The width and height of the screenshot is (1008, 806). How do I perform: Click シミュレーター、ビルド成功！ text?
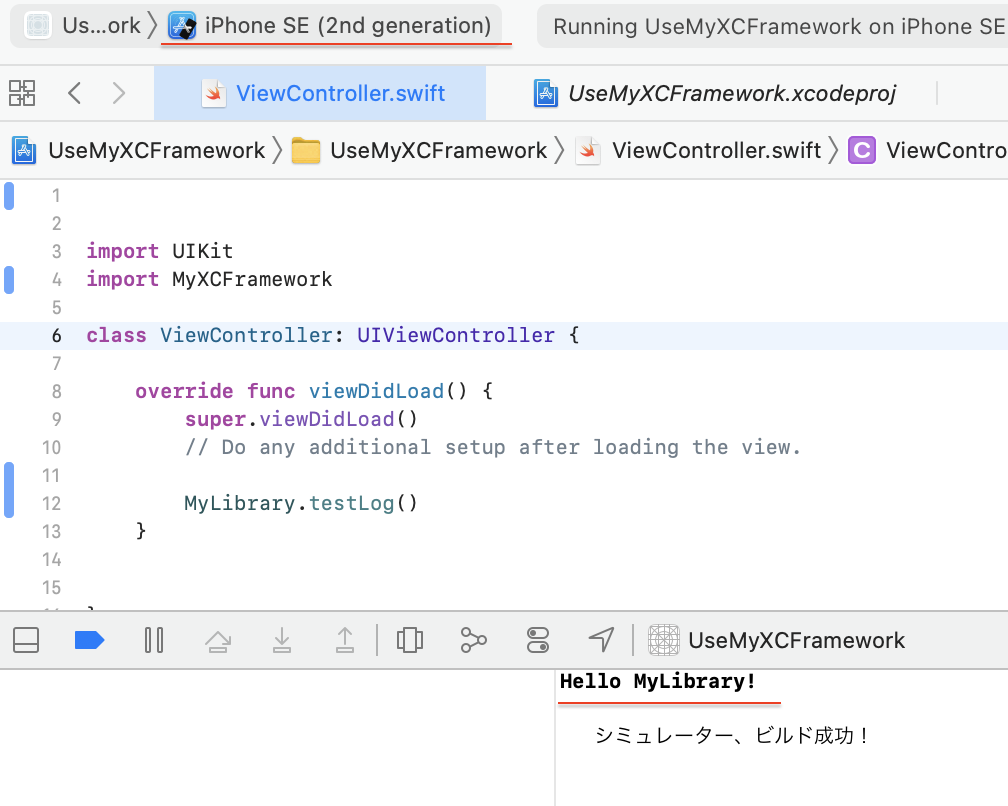coord(732,735)
